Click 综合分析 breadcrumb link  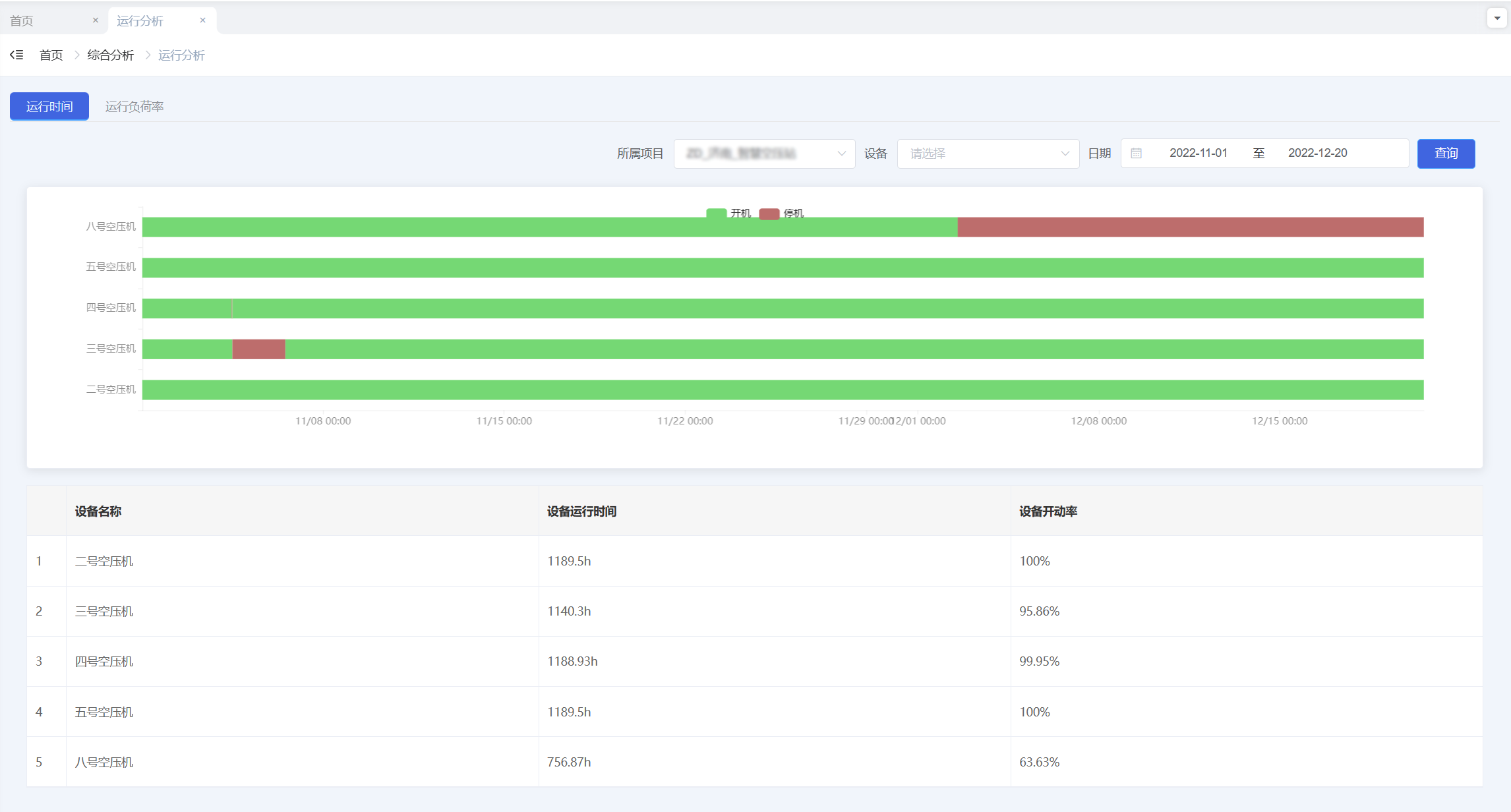[110, 55]
